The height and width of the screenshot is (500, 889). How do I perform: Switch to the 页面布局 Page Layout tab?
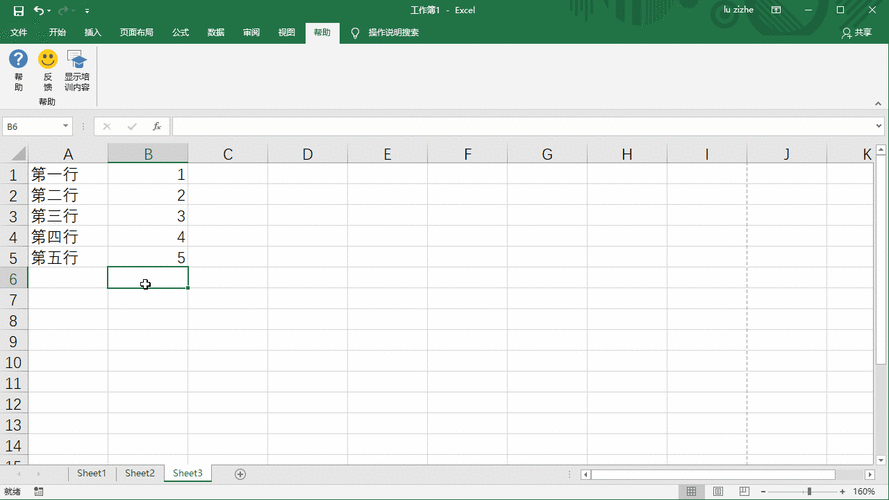(x=136, y=32)
